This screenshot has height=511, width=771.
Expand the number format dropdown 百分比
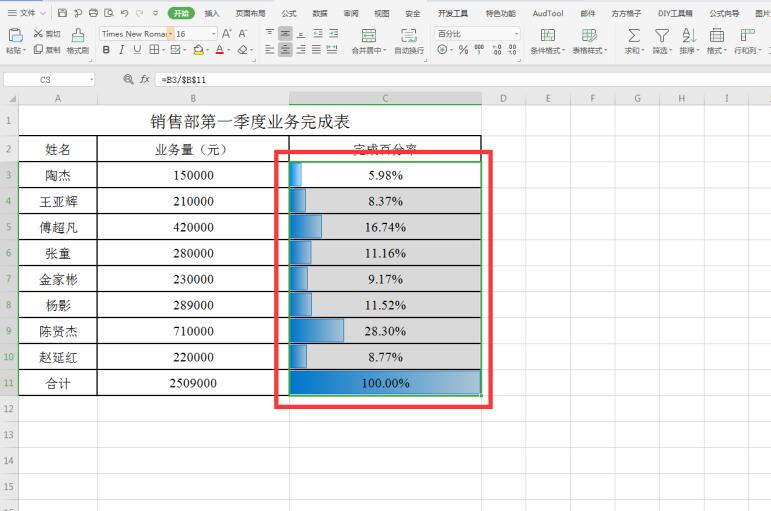coord(516,33)
